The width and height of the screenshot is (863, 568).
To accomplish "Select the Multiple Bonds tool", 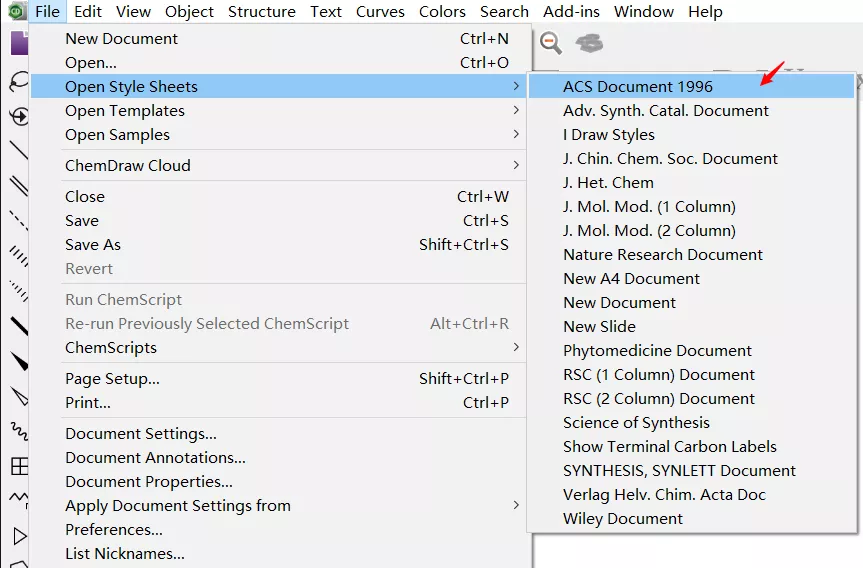I will point(19,186).
